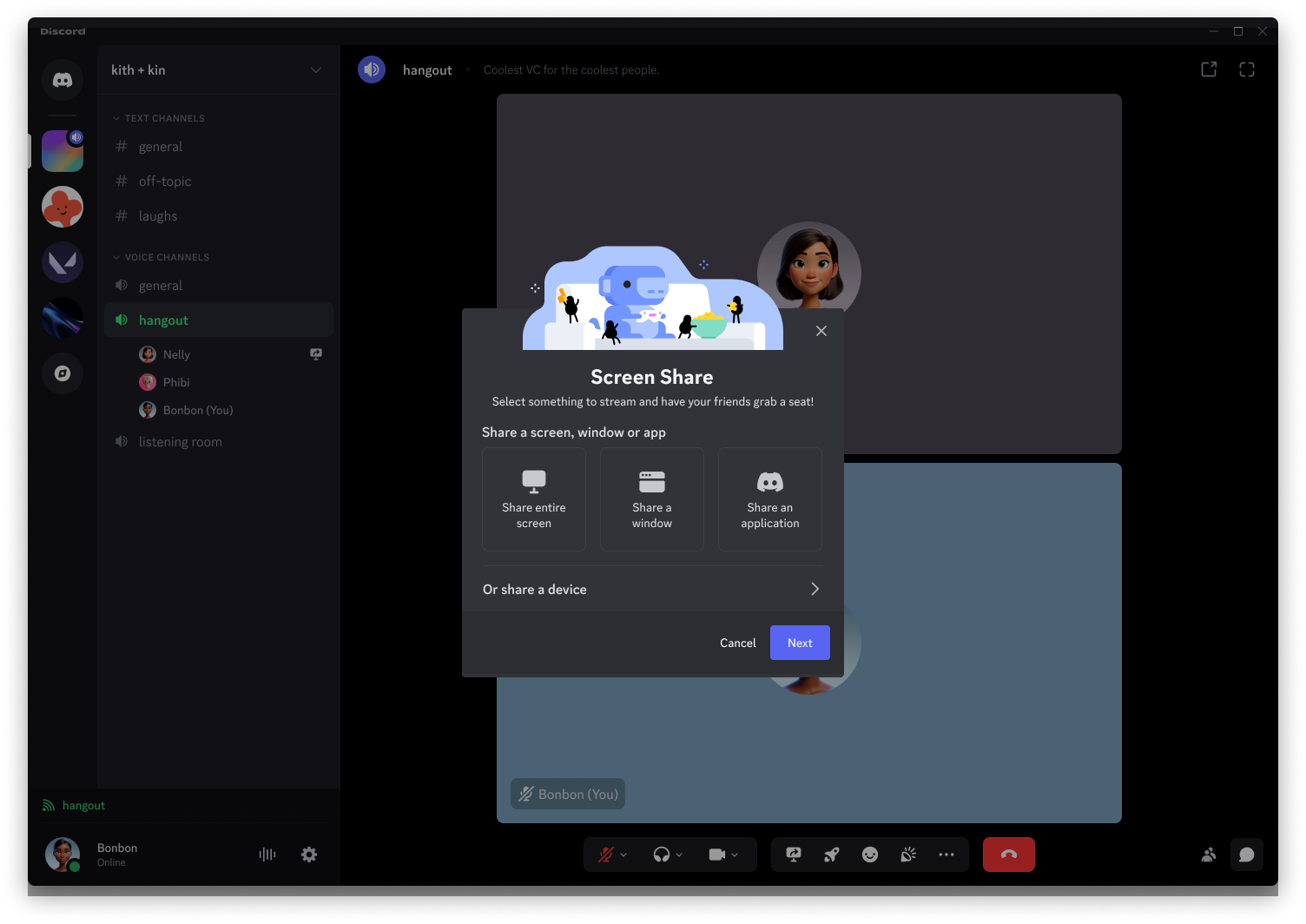This screenshot has width=1306, height=924.
Task: Open the #laughs text channel
Action: pos(219,216)
